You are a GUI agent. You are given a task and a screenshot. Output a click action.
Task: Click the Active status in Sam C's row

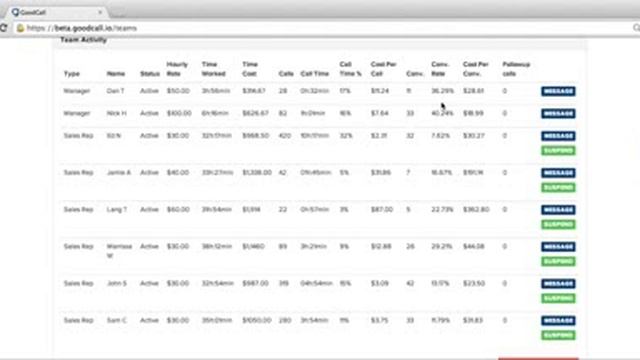[149, 320]
